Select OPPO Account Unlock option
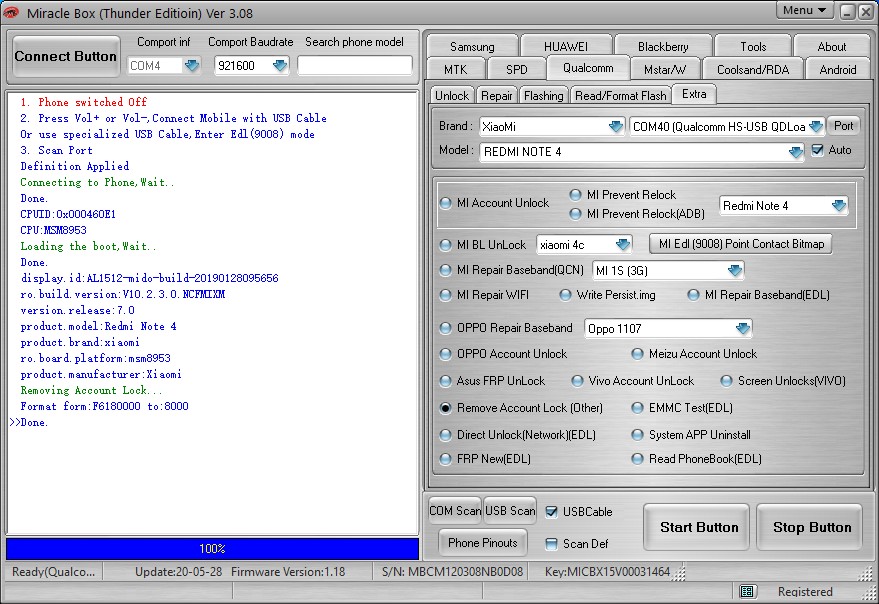 (x=446, y=354)
